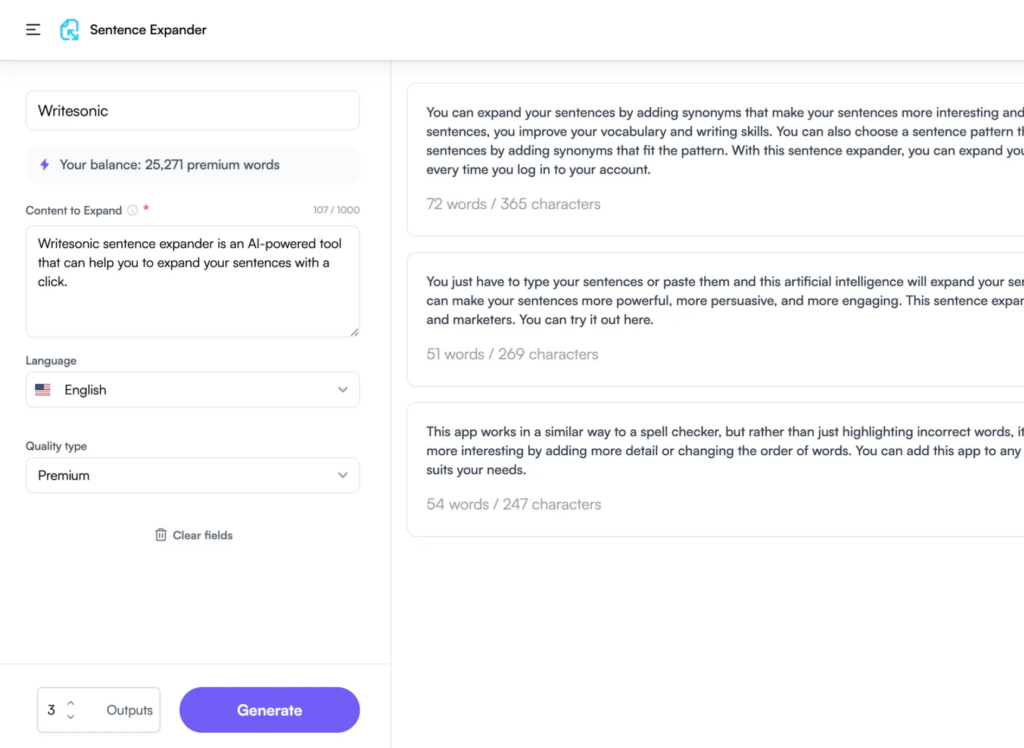Screen dimensions: 1024x748
Task: Click the chevron on the Quality type selector
Action: pos(343,475)
